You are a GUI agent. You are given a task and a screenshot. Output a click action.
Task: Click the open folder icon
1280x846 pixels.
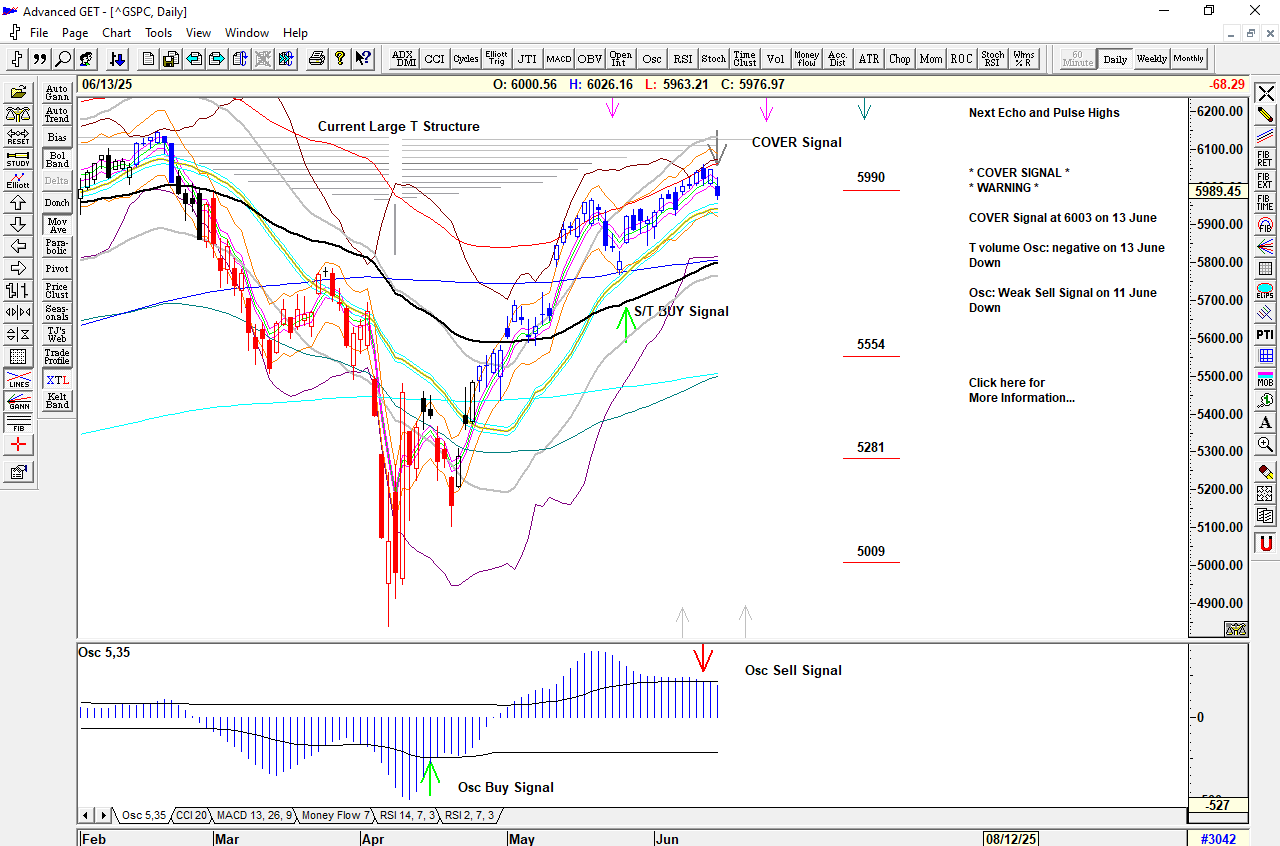[18, 92]
